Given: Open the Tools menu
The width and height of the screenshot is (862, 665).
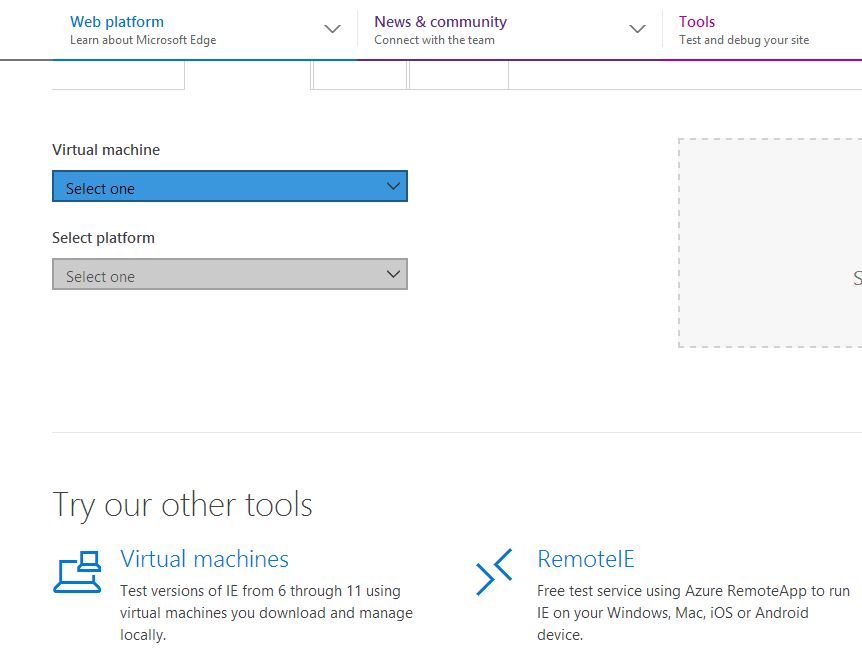Looking at the screenshot, I should tap(697, 22).
